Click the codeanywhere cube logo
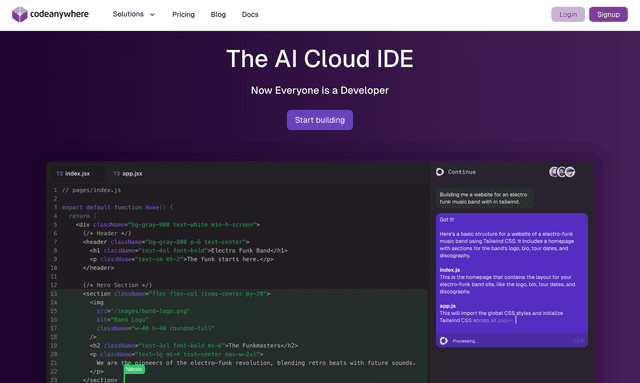 tap(19, 14)
